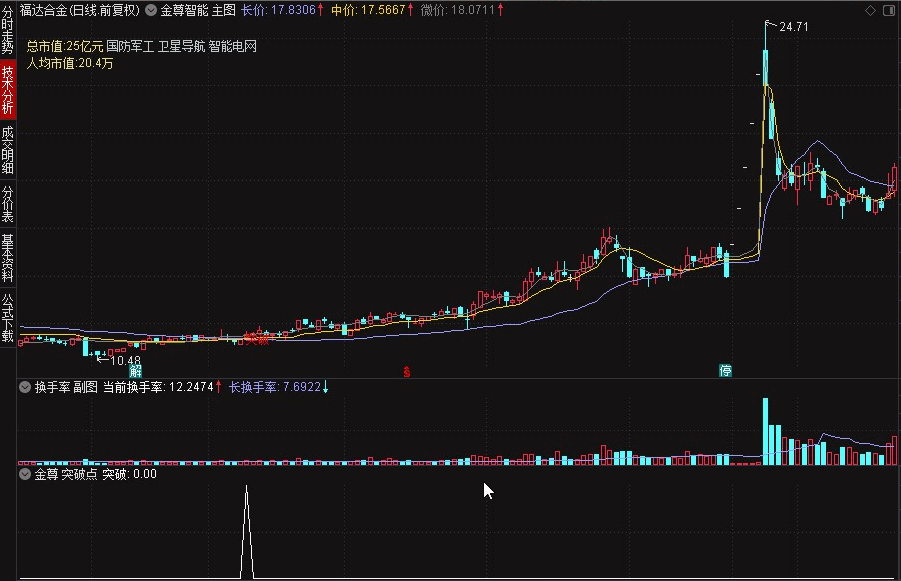Click the tallest cyan turnover bar
Image resolution: width=901 pixels, height=581 pixels.
pos(765,431)
